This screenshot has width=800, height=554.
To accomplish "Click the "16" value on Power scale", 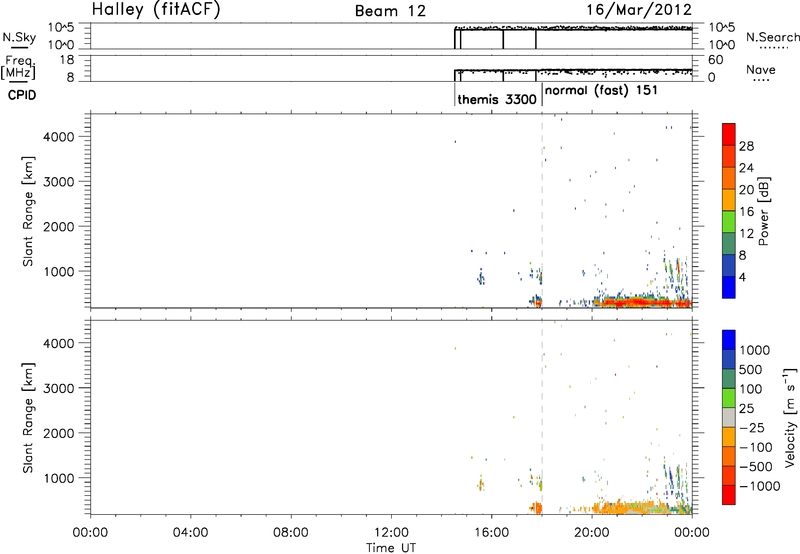I will [x=746, y=212].
